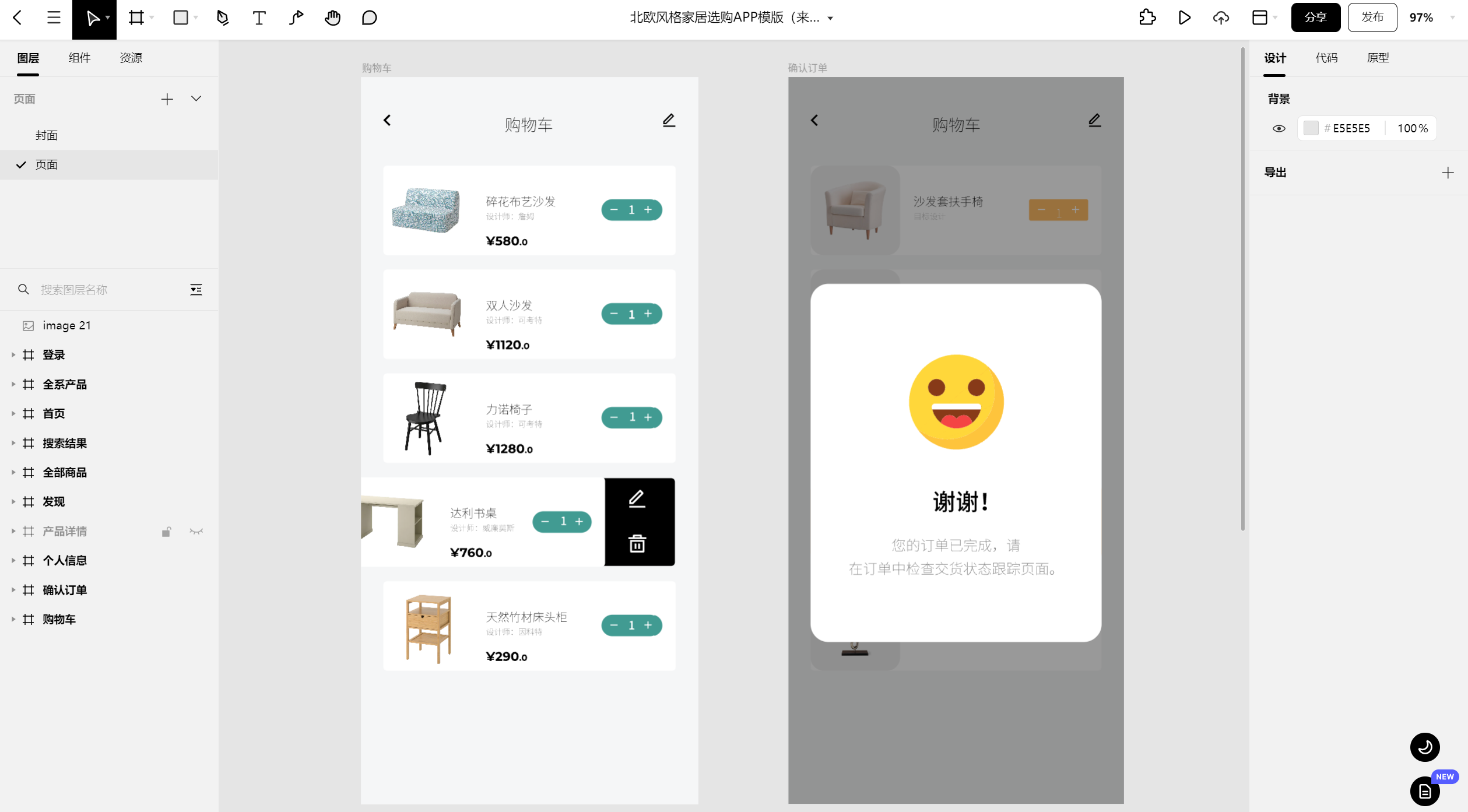Screen dimensions: 1468x812
Task: Click the canvas vertical scrollbar
Action: point(1242,289)
